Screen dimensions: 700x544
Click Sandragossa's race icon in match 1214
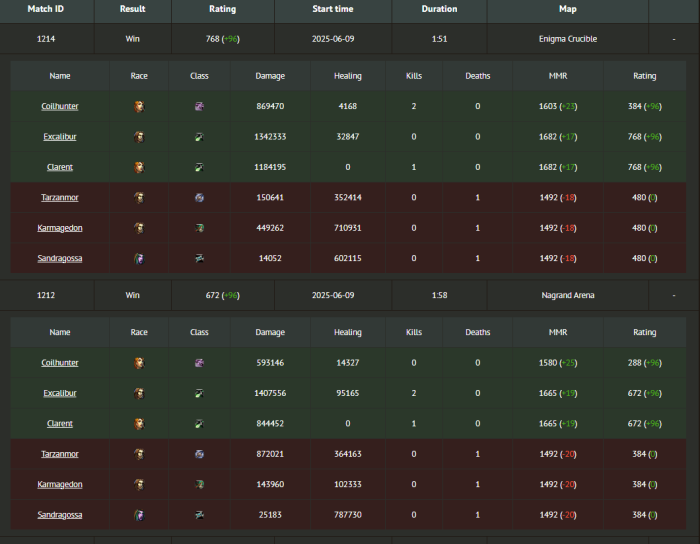[138, 258]
